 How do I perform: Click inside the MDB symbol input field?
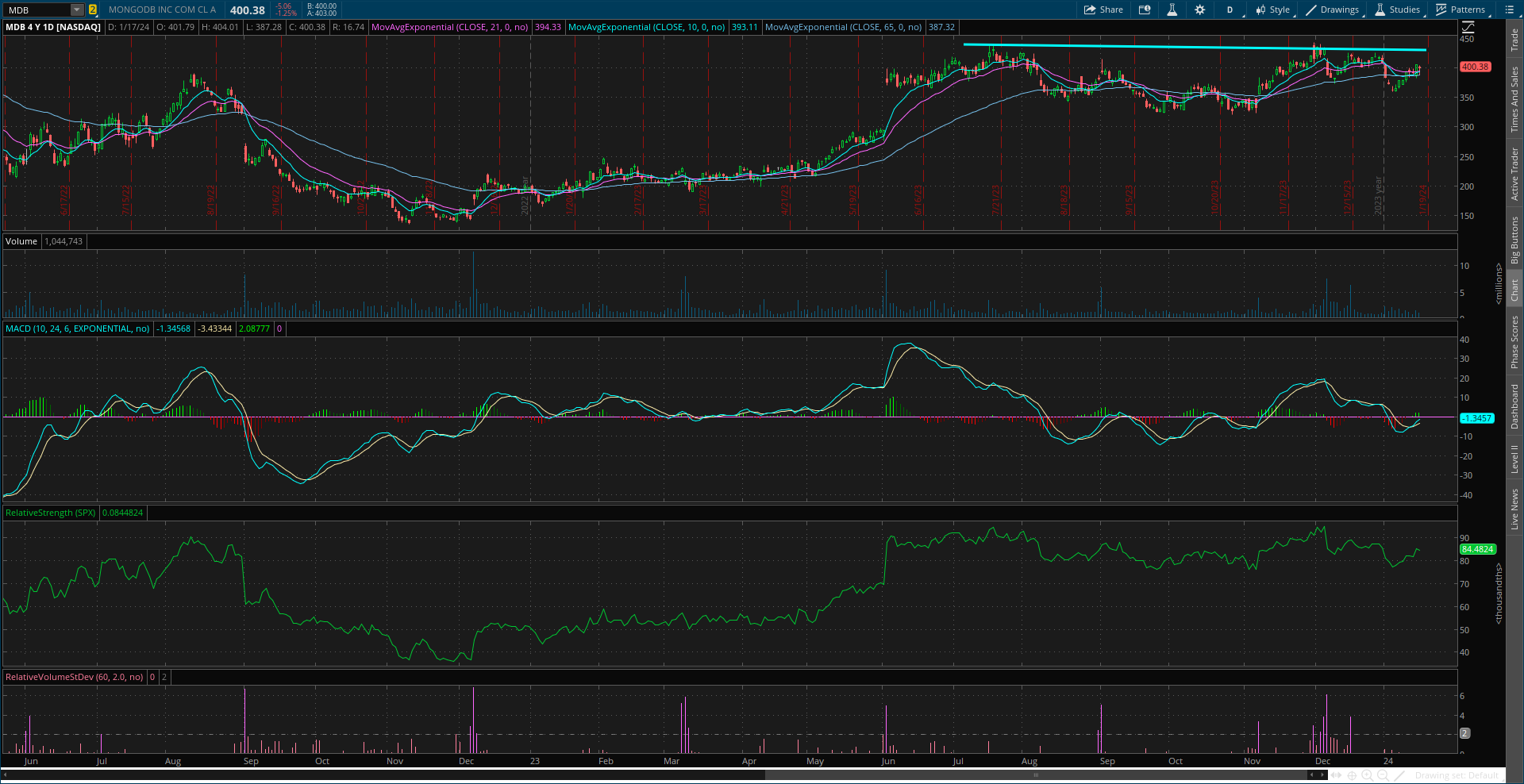pos(36,10)
